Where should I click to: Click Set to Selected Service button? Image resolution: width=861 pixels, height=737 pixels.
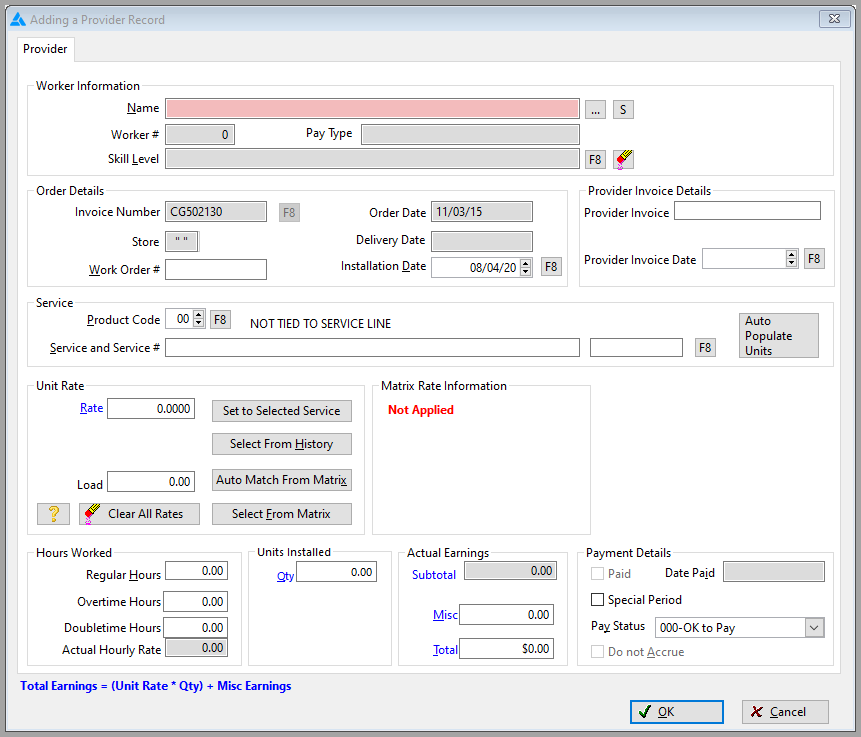coord(282,411)
